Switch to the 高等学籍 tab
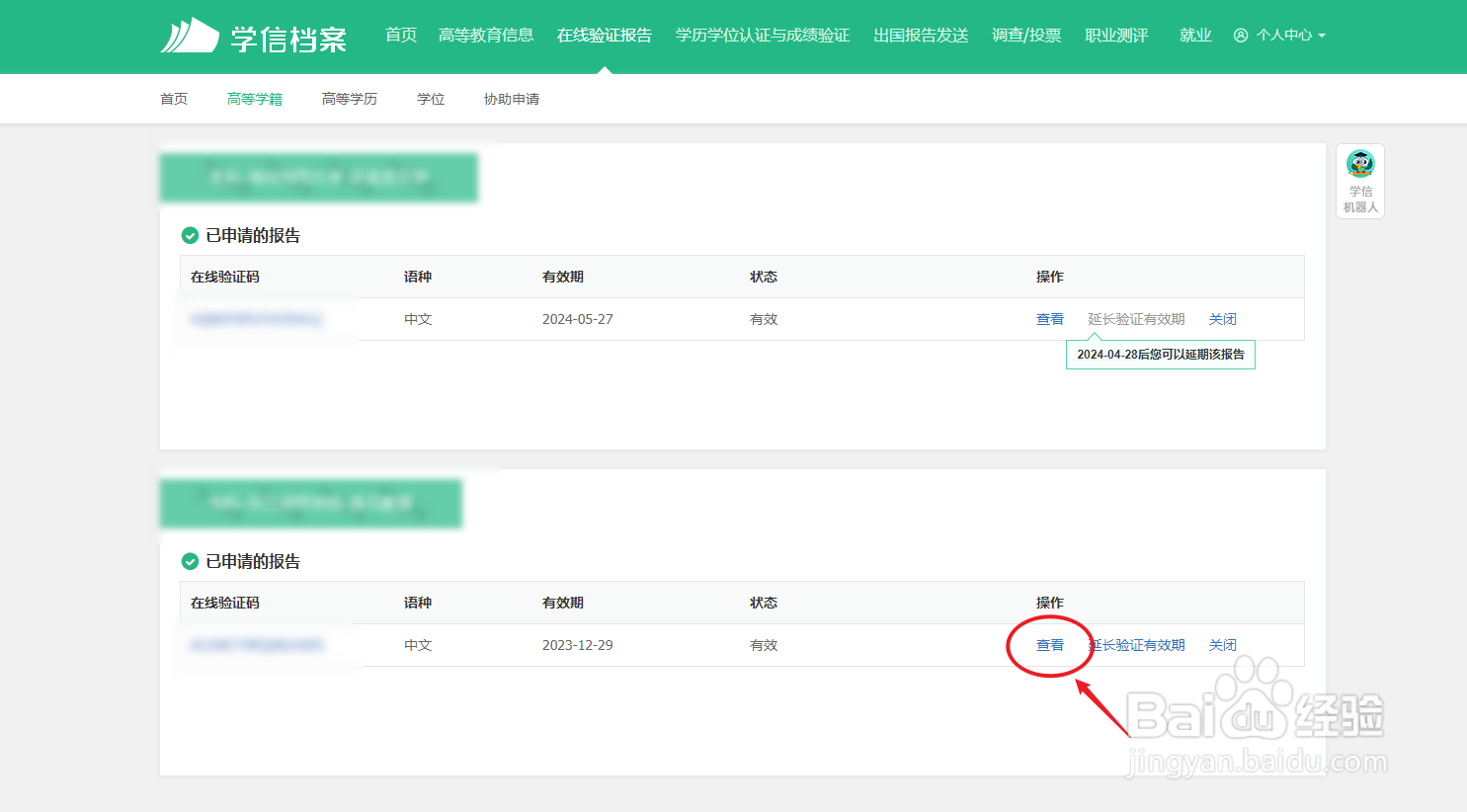The width and height of the screenshot is (1467, 812). pyautogui.click(x=254, y=99)
